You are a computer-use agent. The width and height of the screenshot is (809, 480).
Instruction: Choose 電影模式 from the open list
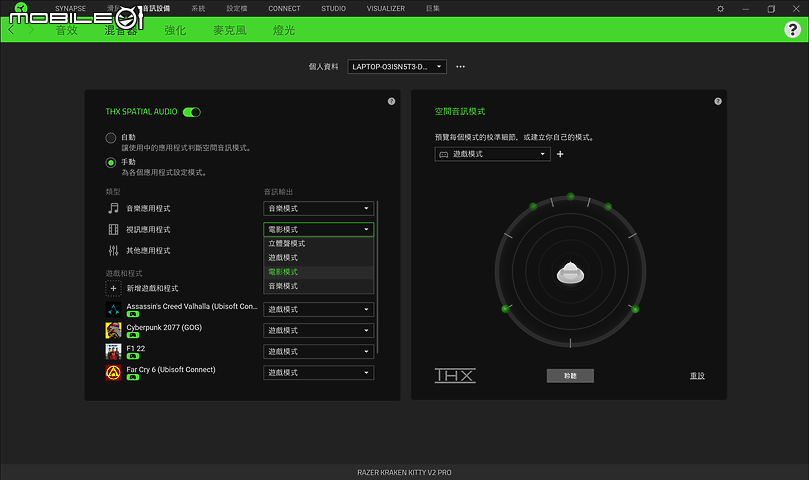point(318,271)
